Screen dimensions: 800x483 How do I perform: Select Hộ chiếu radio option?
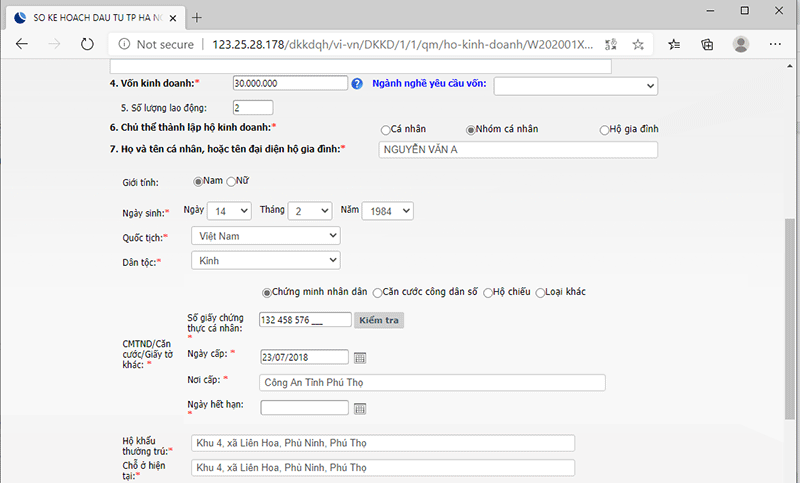coord(488,293)
